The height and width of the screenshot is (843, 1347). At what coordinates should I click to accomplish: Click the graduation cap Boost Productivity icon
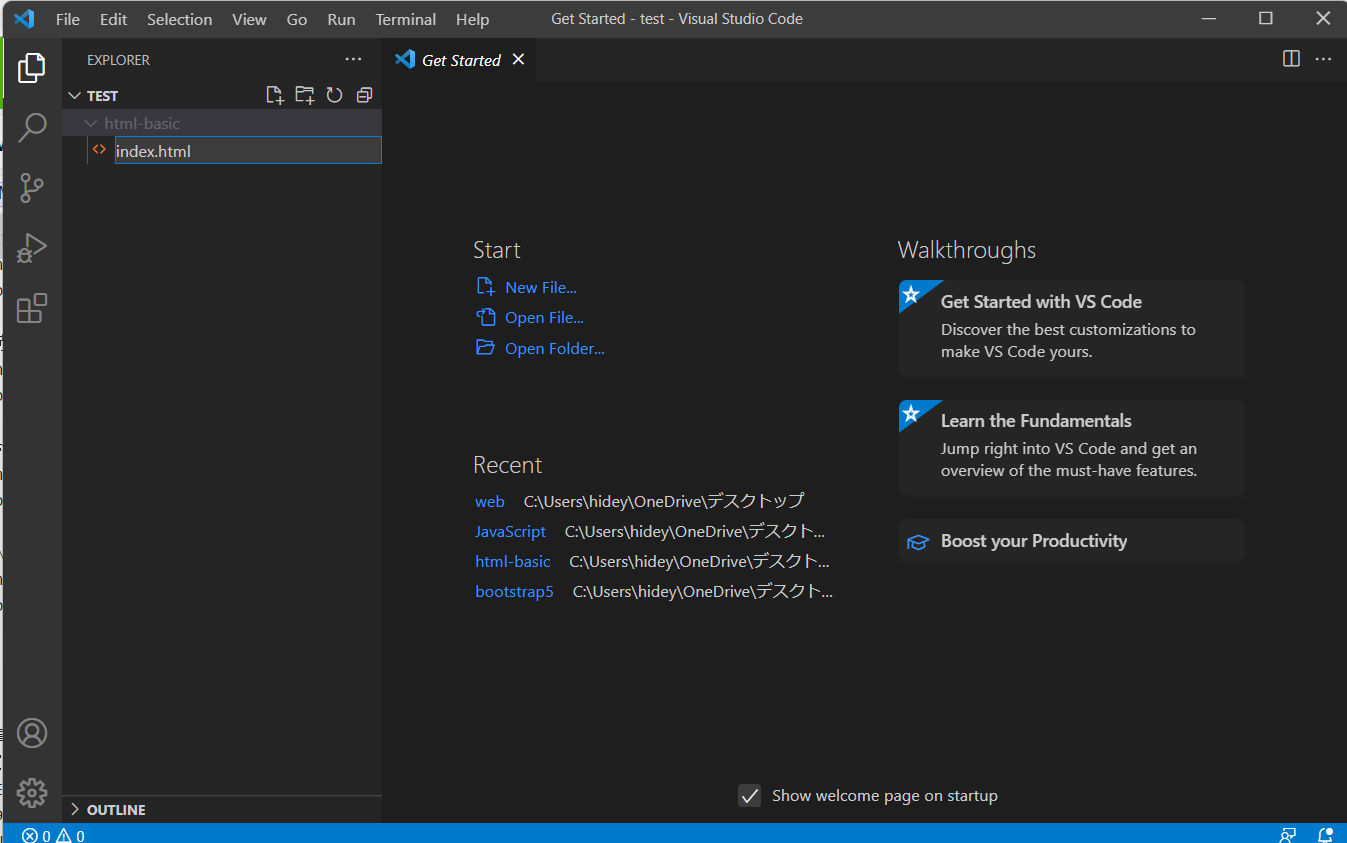pyautogui.click(x=917, y=542)
